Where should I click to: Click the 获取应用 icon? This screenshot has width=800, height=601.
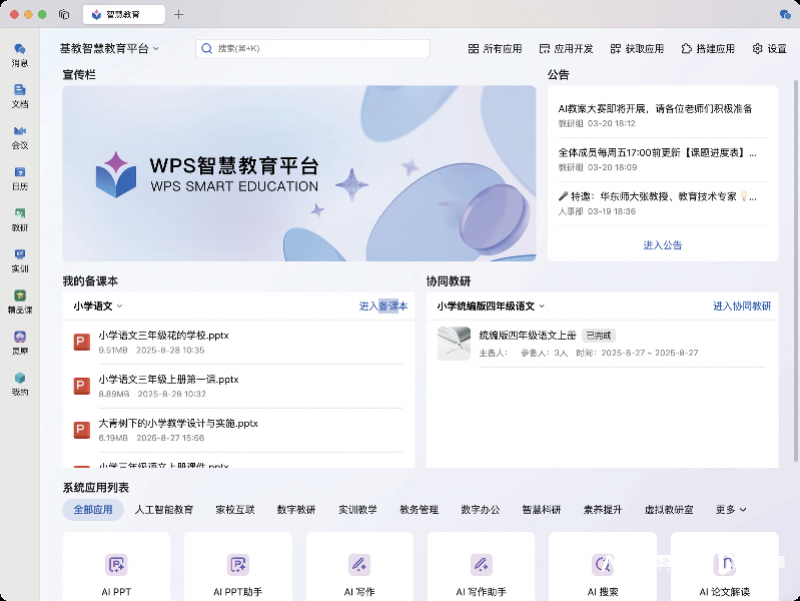tap(615, 48)
